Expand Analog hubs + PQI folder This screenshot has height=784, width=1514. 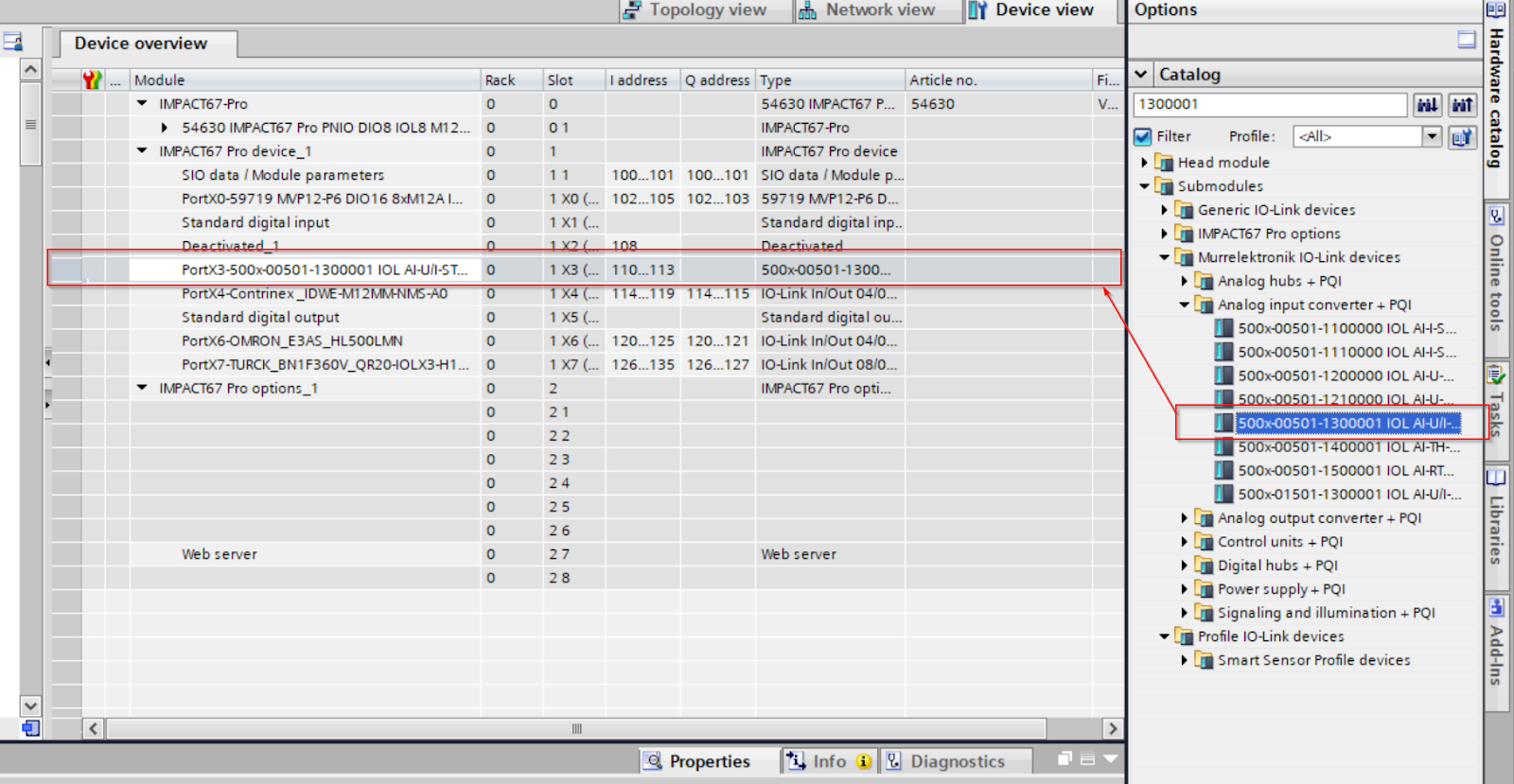[1185, 281]
